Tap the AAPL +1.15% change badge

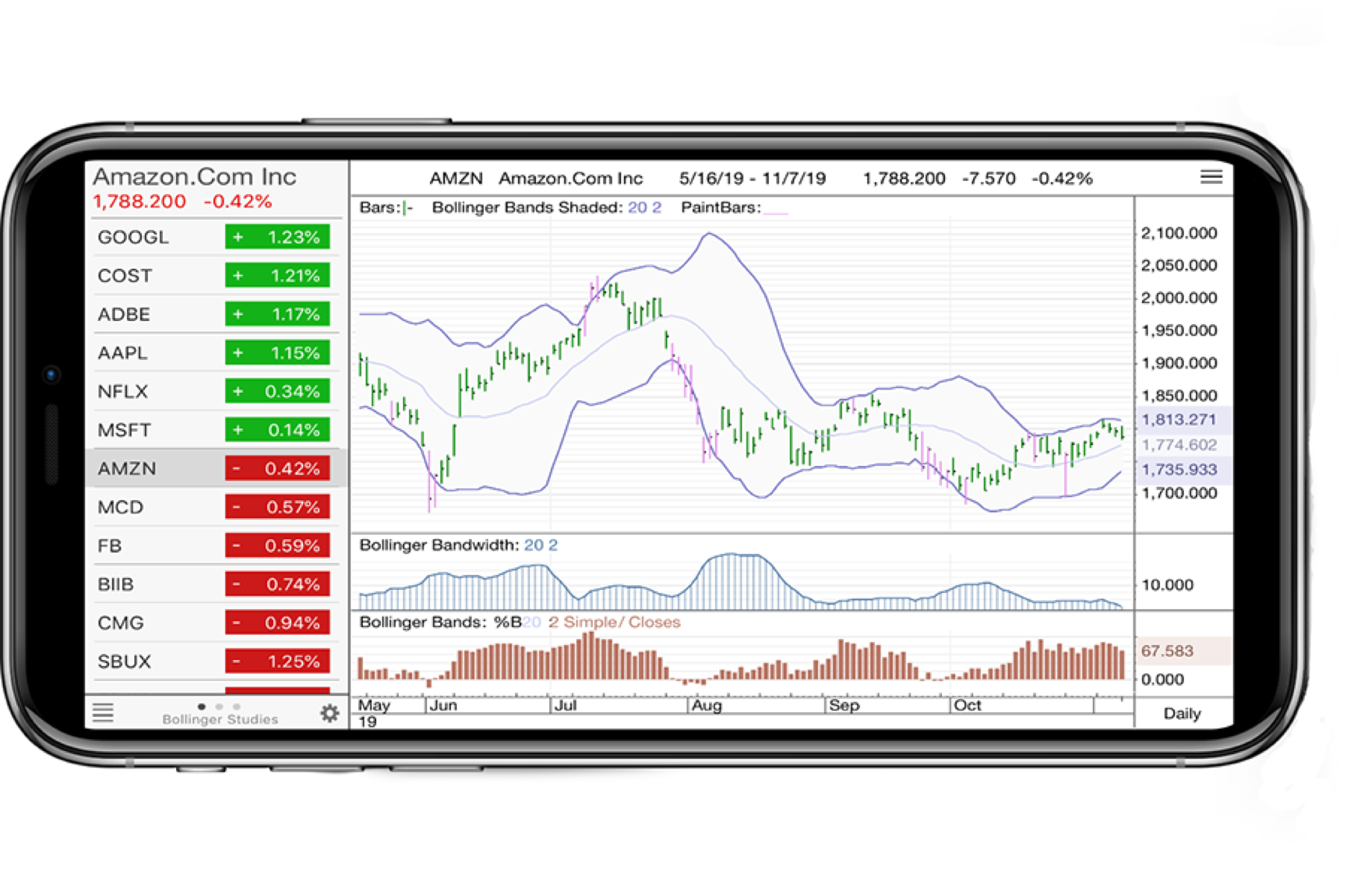[277, 353]
